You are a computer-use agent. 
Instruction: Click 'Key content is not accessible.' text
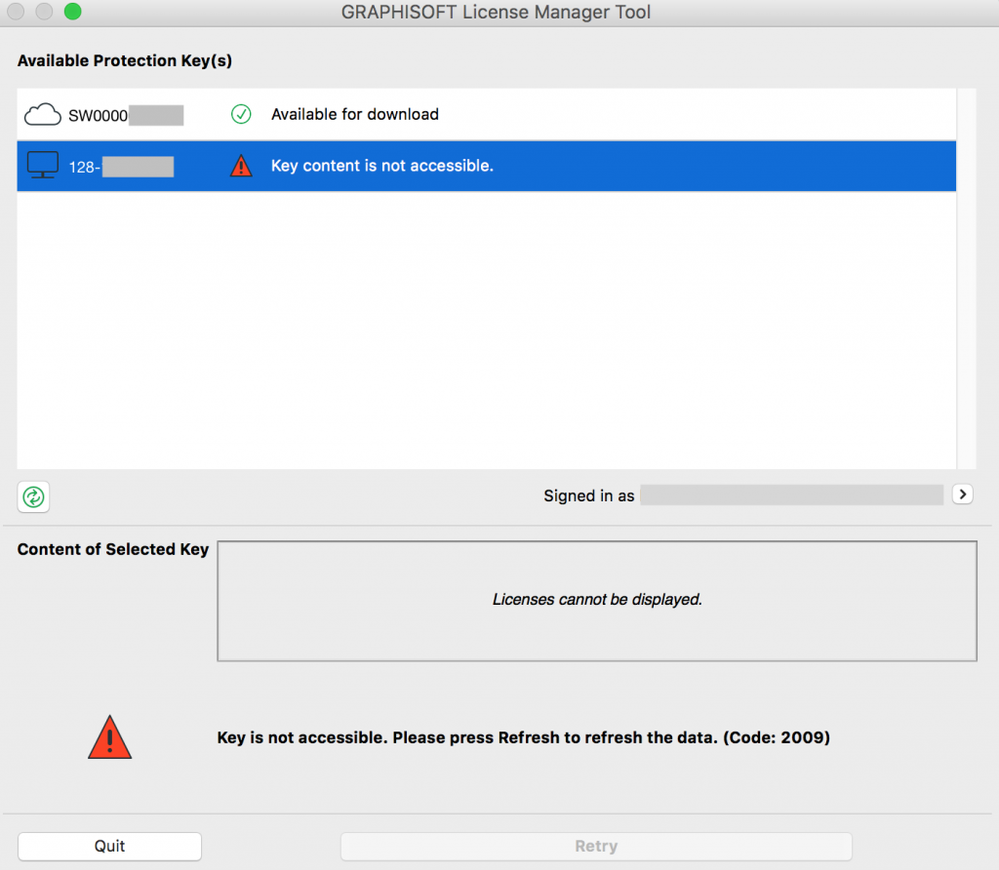point(382,166)
